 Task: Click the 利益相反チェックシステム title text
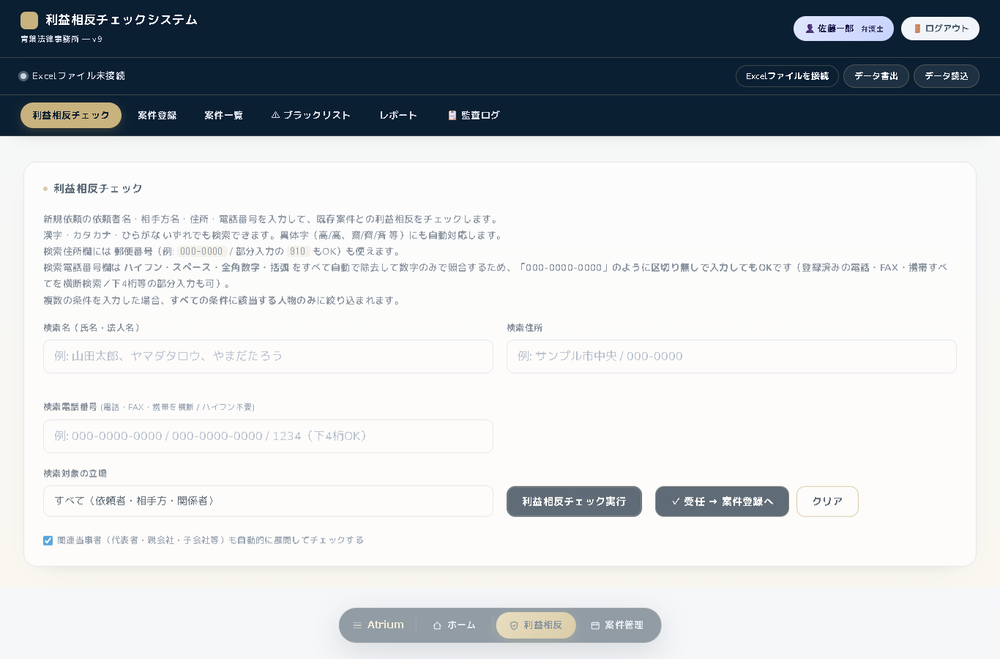click(121, 20)
